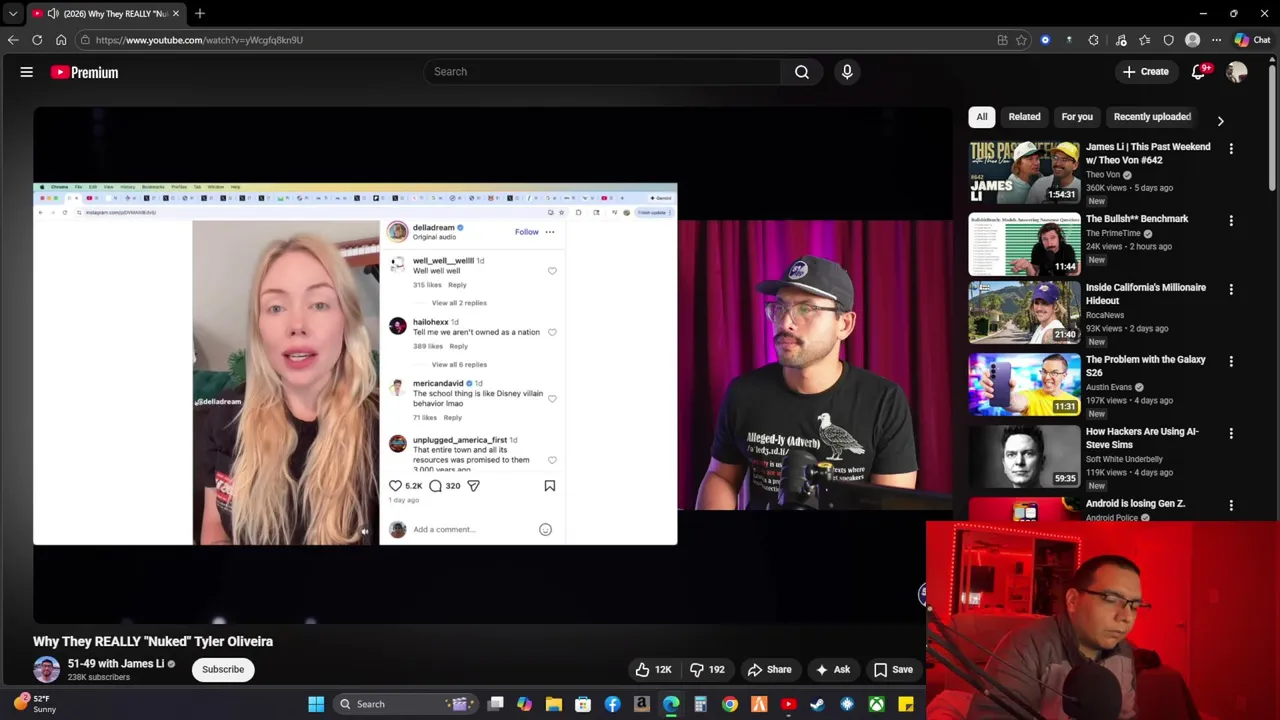
Task: Open options for Android is losing Gen Z
Action: coord(1231,506)
